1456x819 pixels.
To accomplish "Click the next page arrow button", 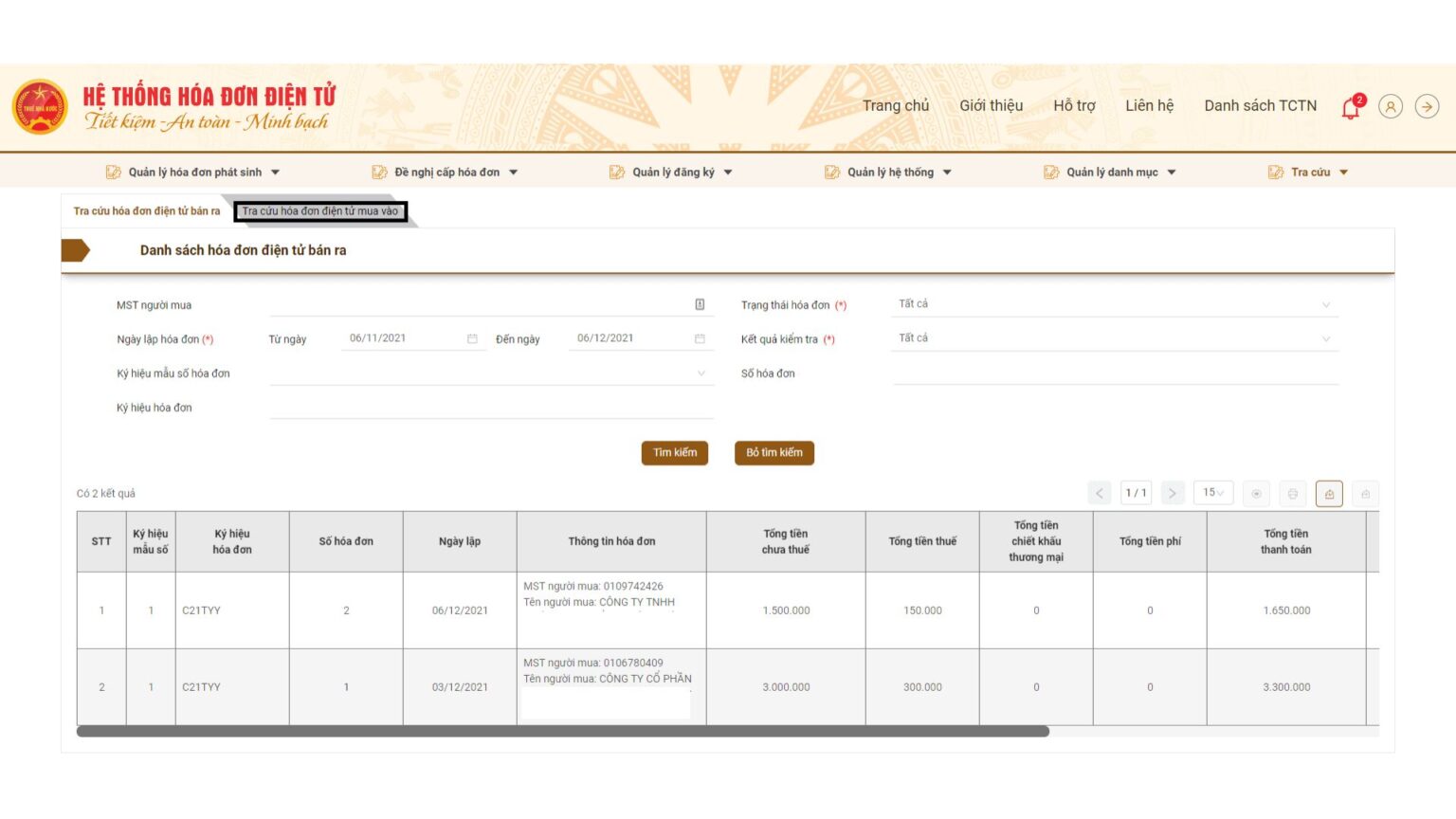I will click(1173, 493).
